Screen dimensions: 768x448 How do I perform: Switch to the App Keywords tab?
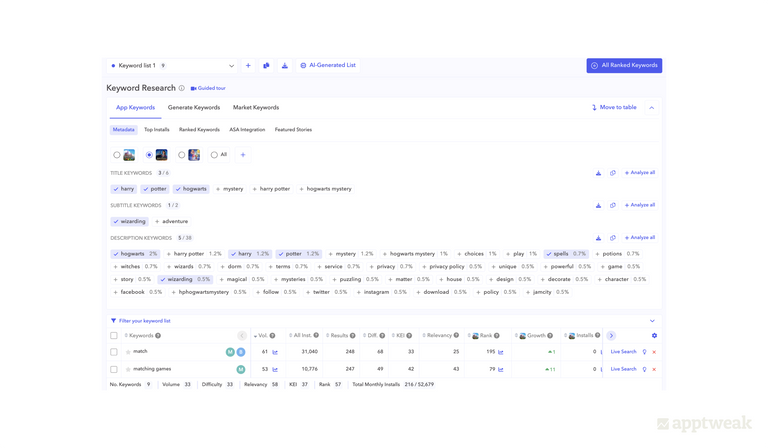click(x=135, y=108)
